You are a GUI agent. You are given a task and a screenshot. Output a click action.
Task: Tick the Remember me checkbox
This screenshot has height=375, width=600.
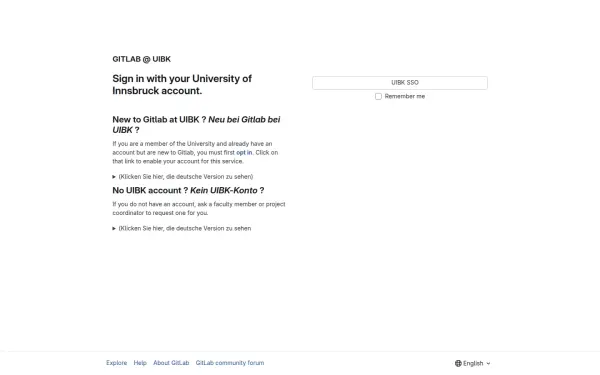(x=378, y=96)
